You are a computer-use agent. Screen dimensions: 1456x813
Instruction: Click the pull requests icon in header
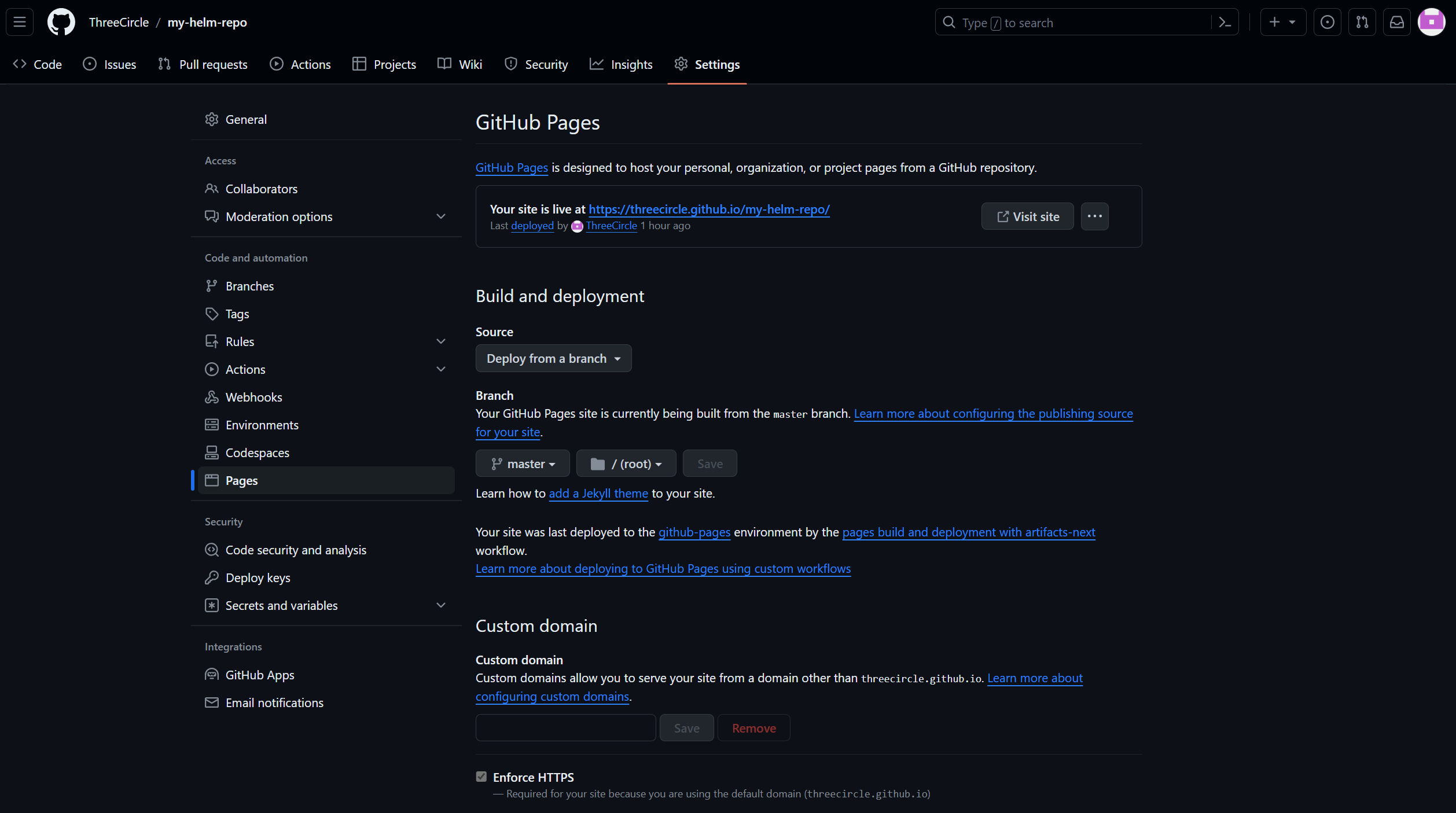1362,23
